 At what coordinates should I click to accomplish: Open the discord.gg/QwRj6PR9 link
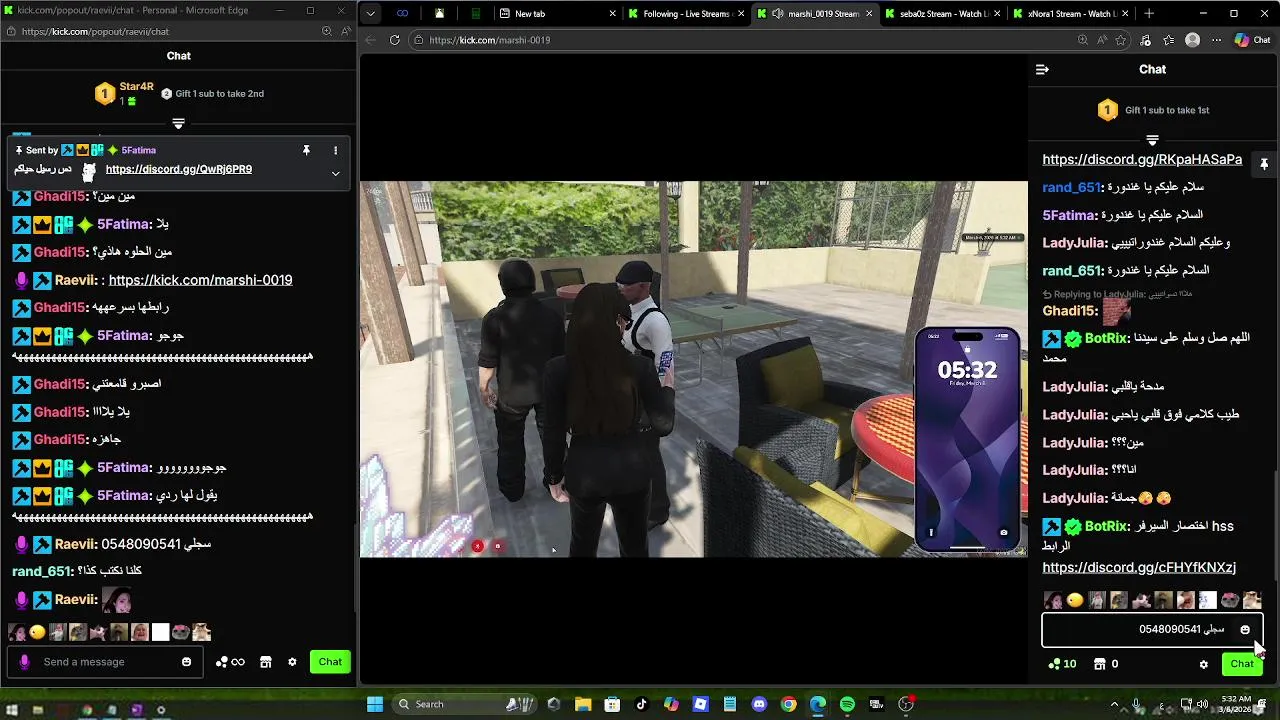[x=179, y=169]
